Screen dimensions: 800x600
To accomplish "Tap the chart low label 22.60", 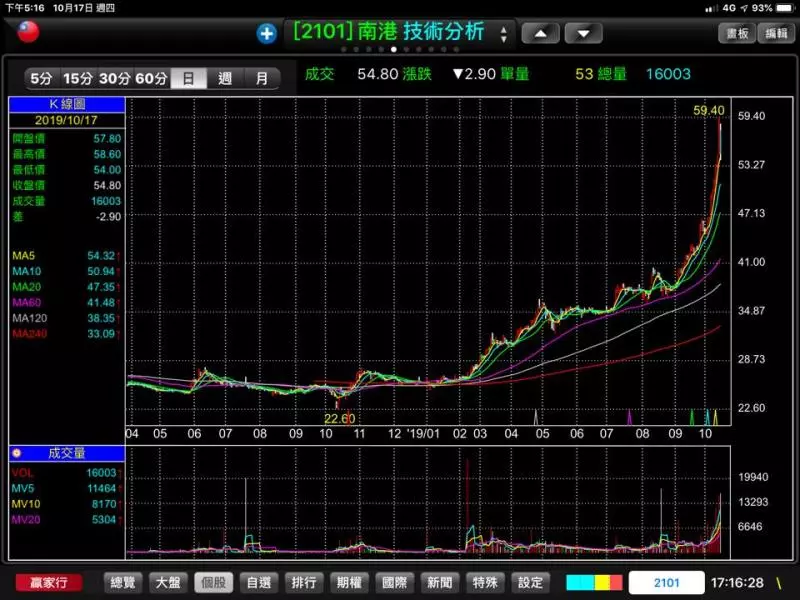I will (340, 419).
